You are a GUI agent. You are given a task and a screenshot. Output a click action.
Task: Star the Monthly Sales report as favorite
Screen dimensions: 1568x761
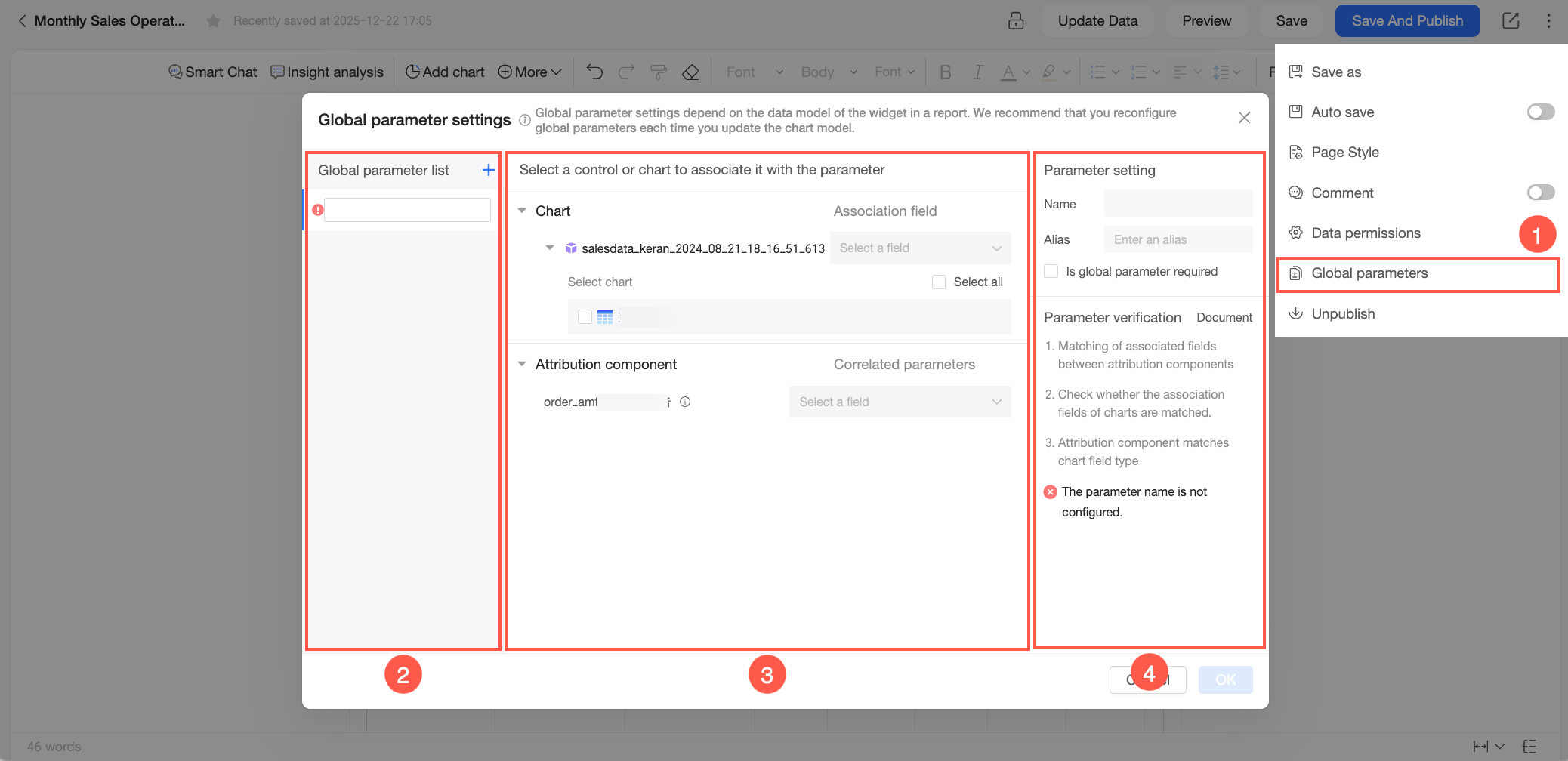coord(213,21)
